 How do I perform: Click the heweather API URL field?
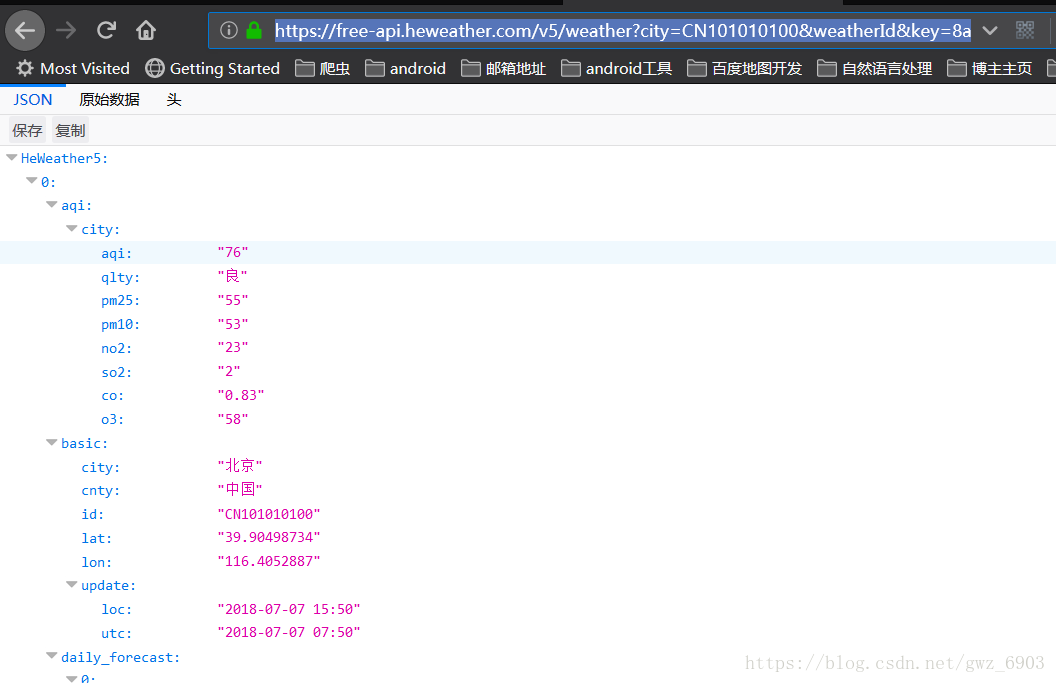[622, 30]
